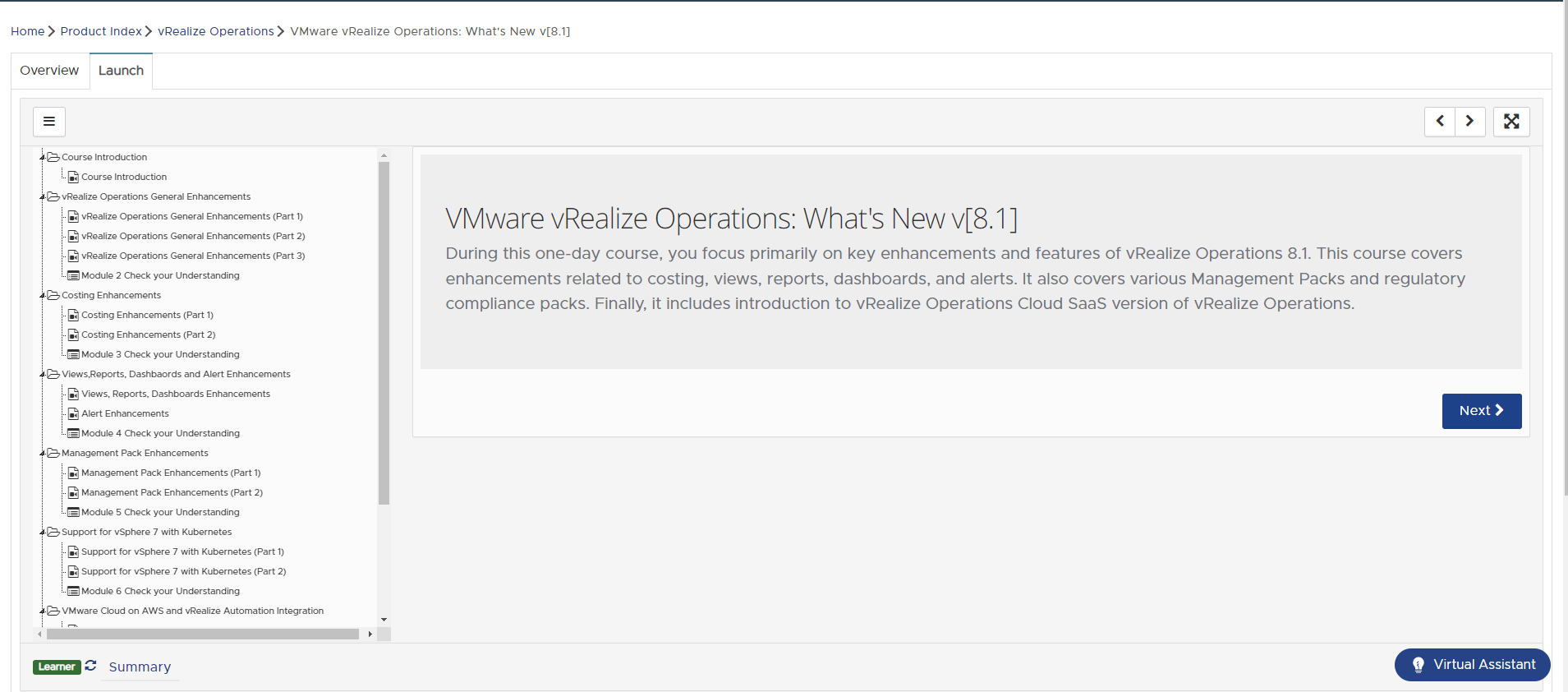The image size is (1568, 692).
Task: Click quiz icon of Module 4 Check your Understanding
Action: 73,433
